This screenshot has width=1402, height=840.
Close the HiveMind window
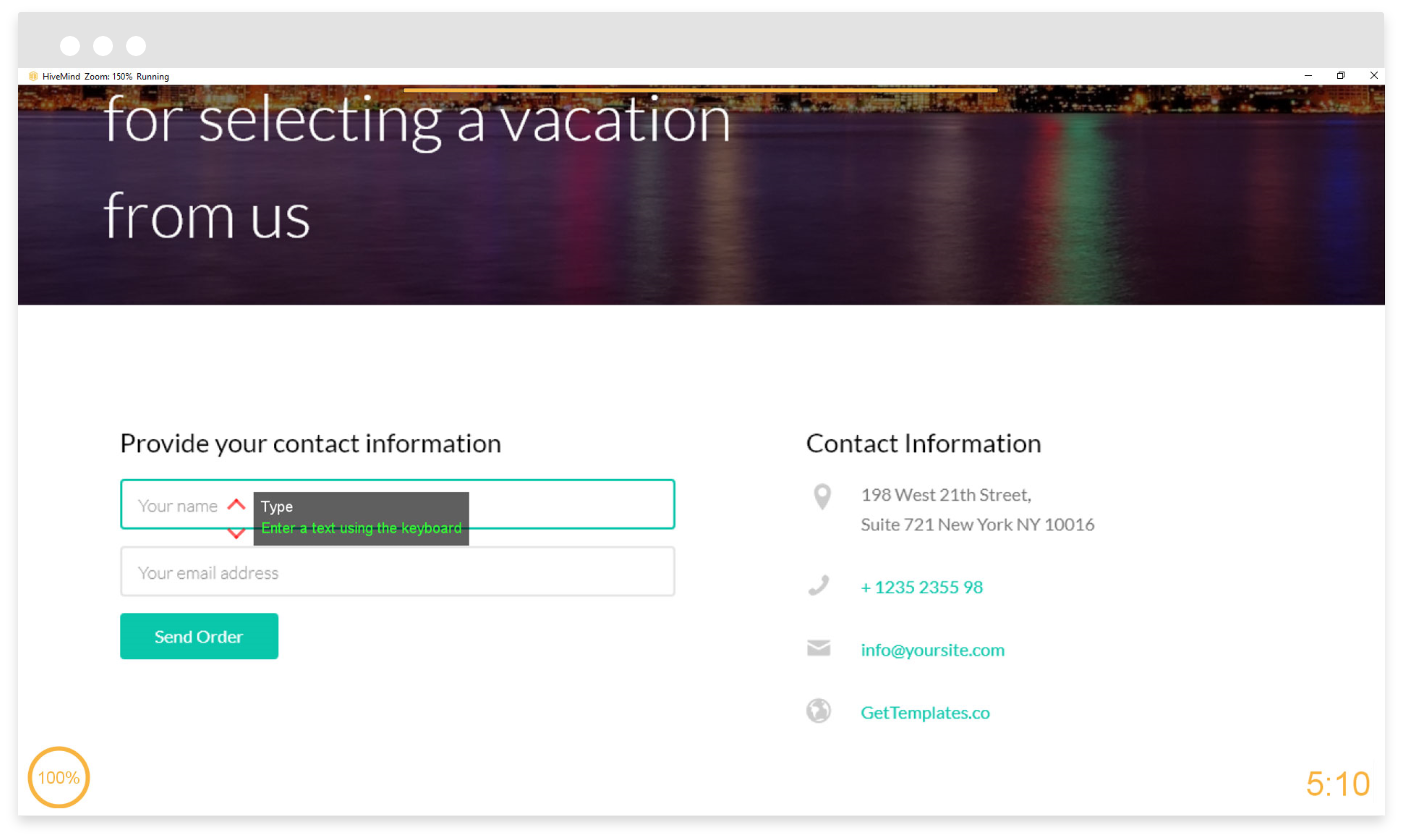1374,76
